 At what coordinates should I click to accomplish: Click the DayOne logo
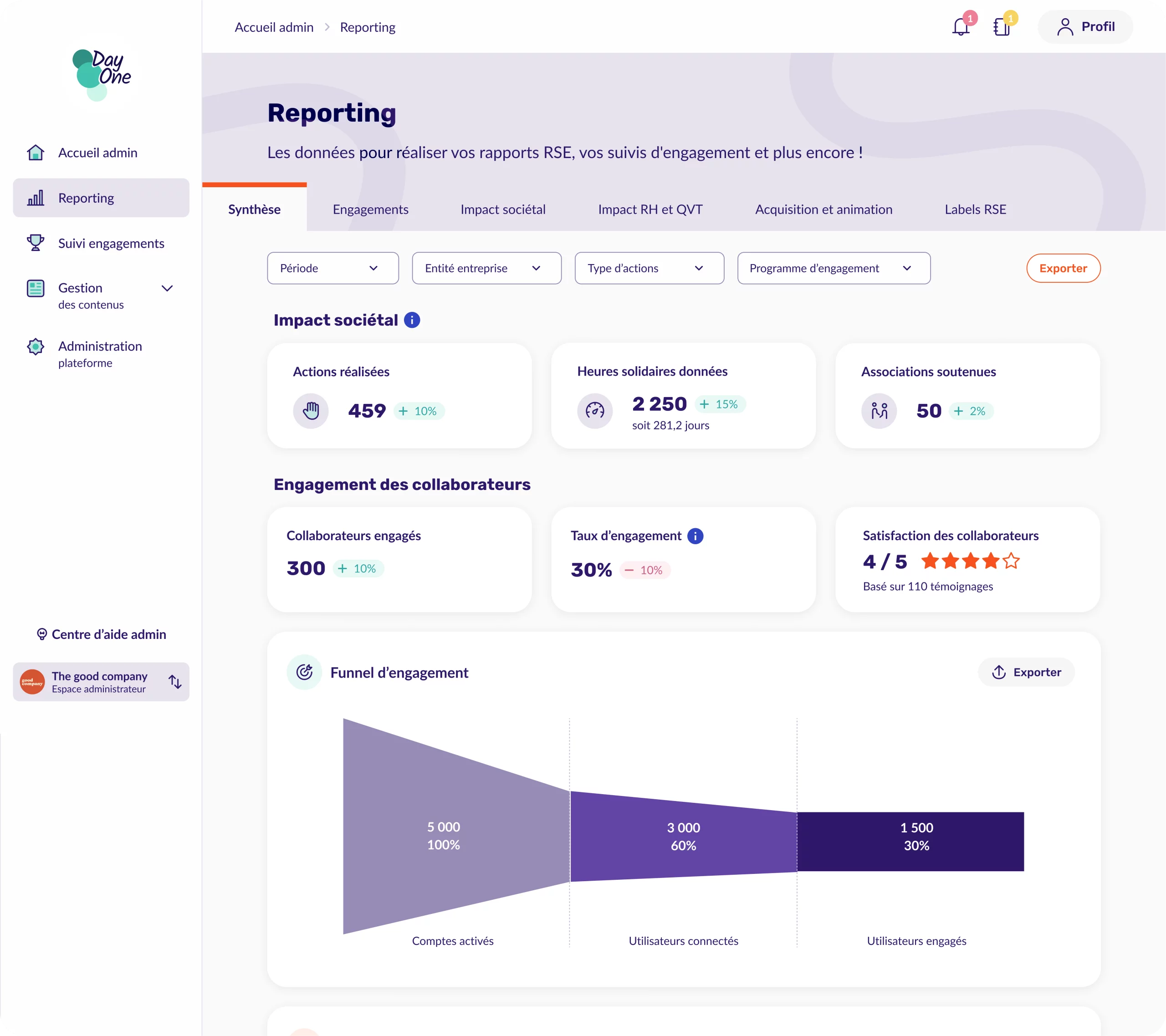click(100, 75)
